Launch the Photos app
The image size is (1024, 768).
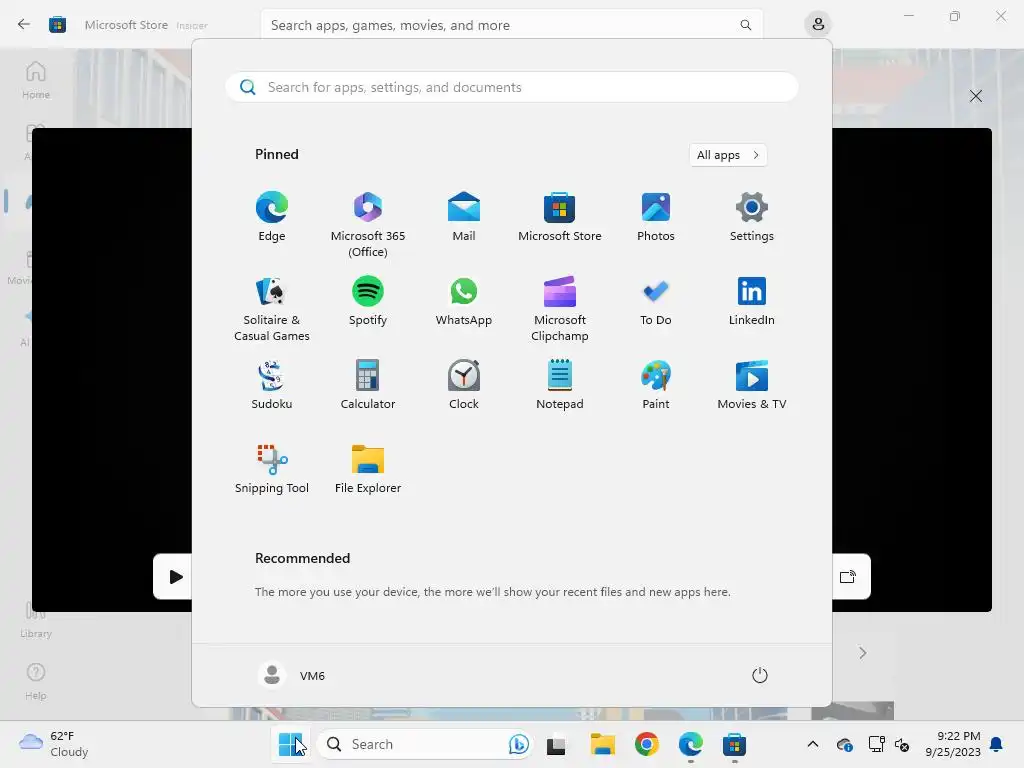pyautogui.click(x=656, y=217)
